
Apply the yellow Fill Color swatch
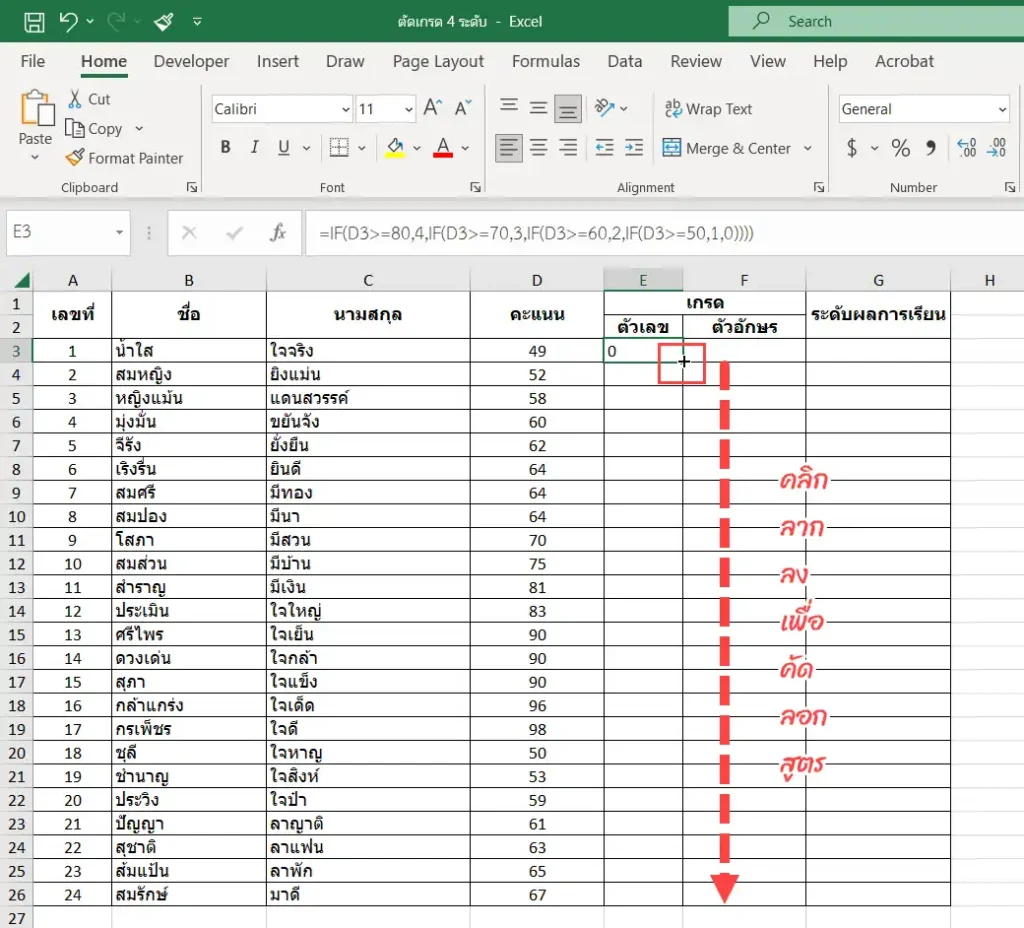(394, 148)
